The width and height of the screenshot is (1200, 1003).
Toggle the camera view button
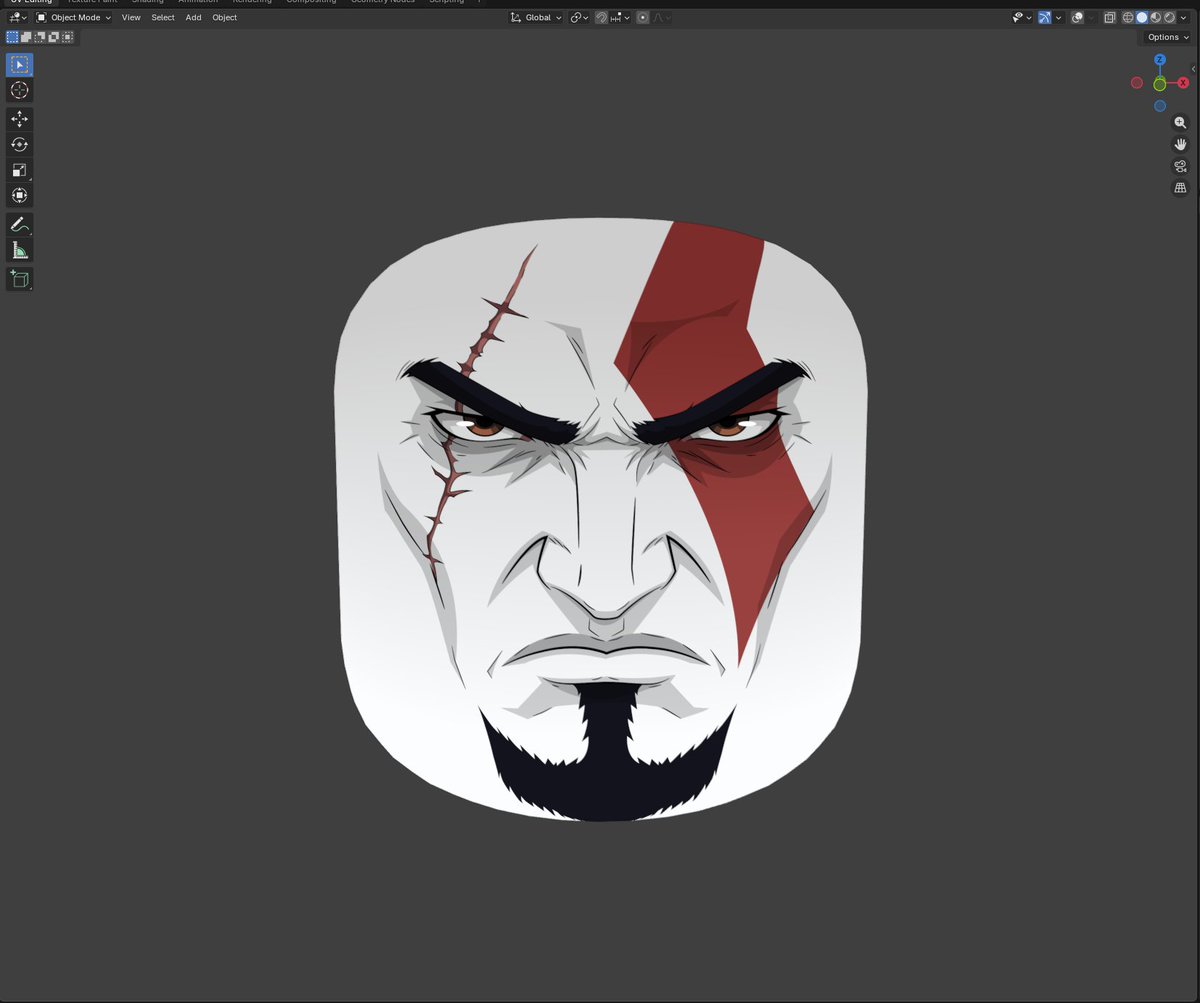[1180, 166]
